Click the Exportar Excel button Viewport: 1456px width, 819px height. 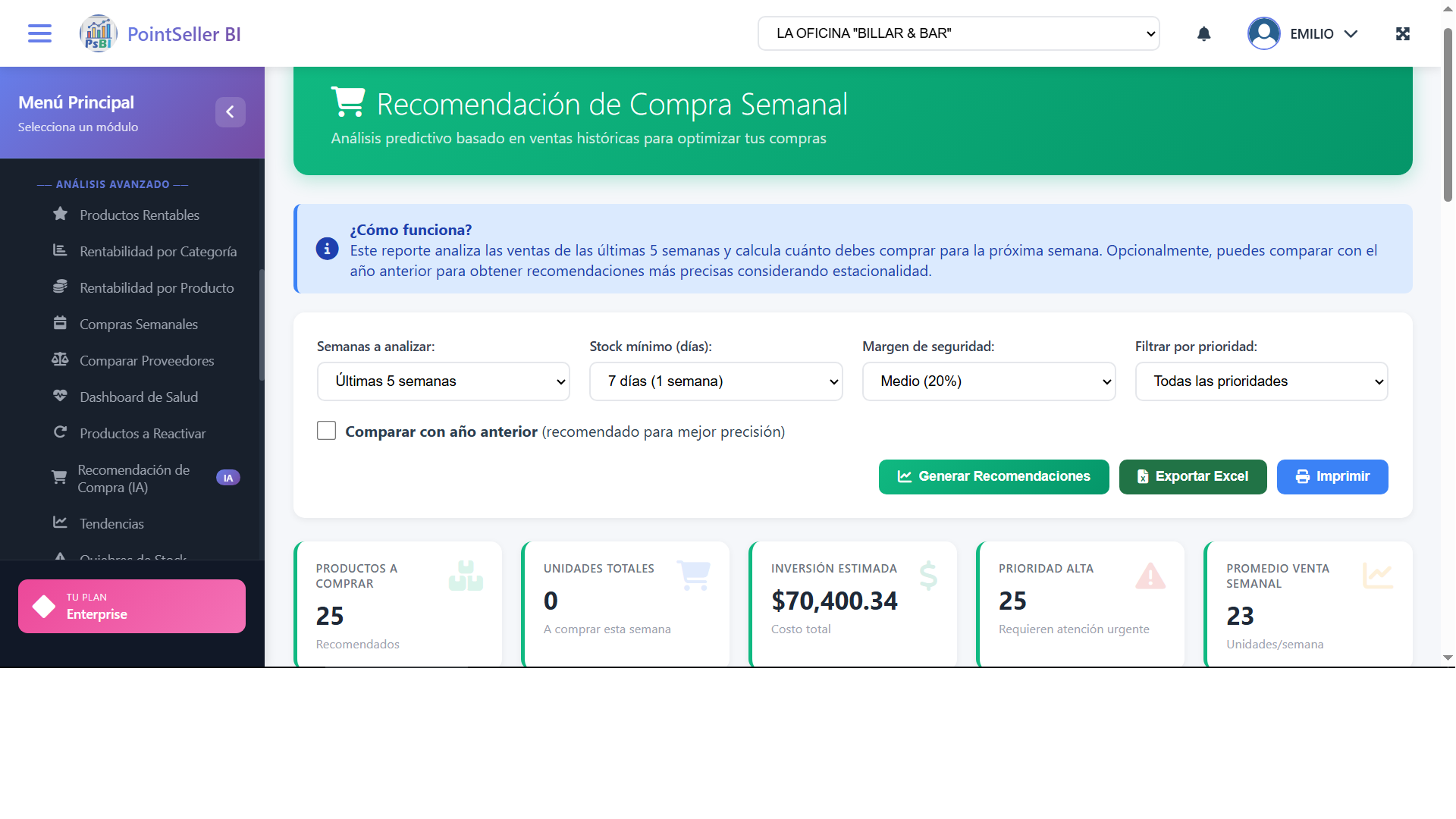point(1192,476)
